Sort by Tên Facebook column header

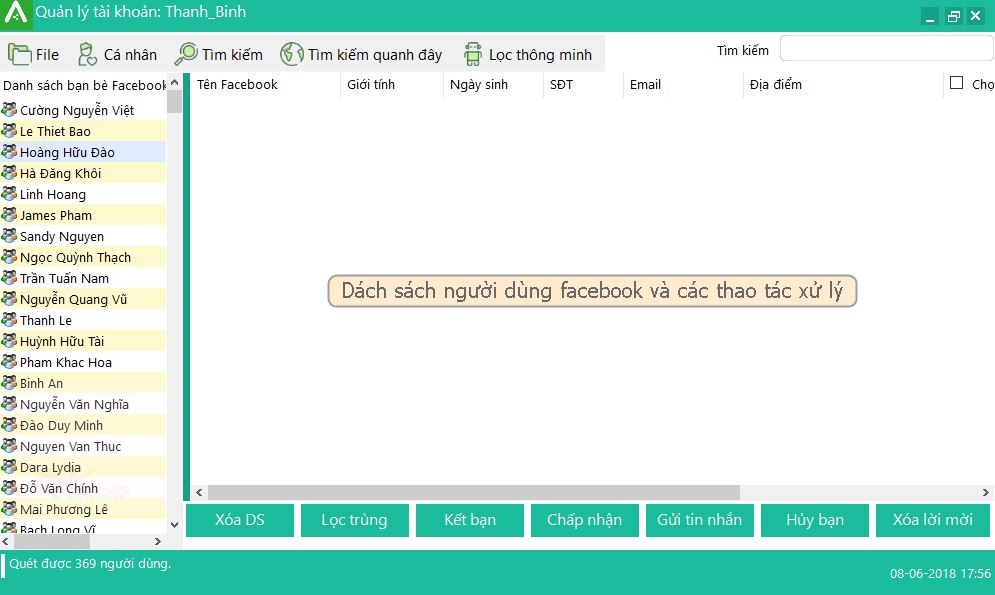tap(265, 84)
